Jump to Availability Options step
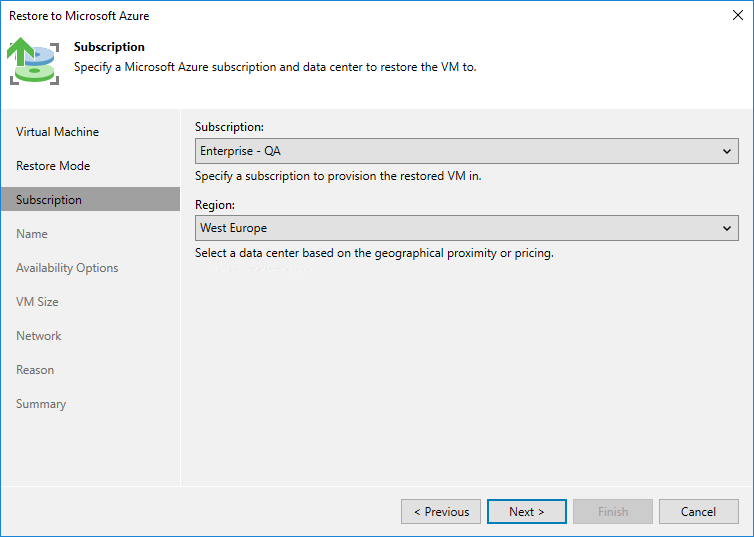 pos(67,268)
